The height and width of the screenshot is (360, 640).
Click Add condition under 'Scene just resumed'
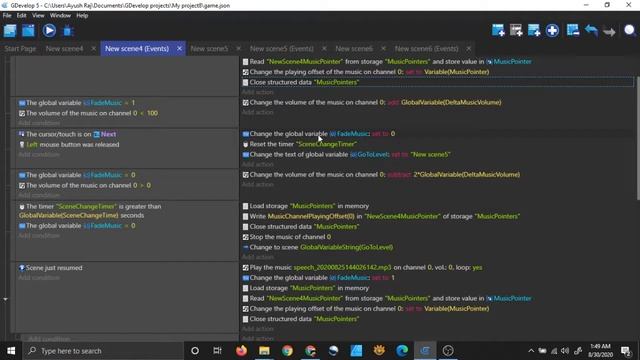(x=39, y=278)
